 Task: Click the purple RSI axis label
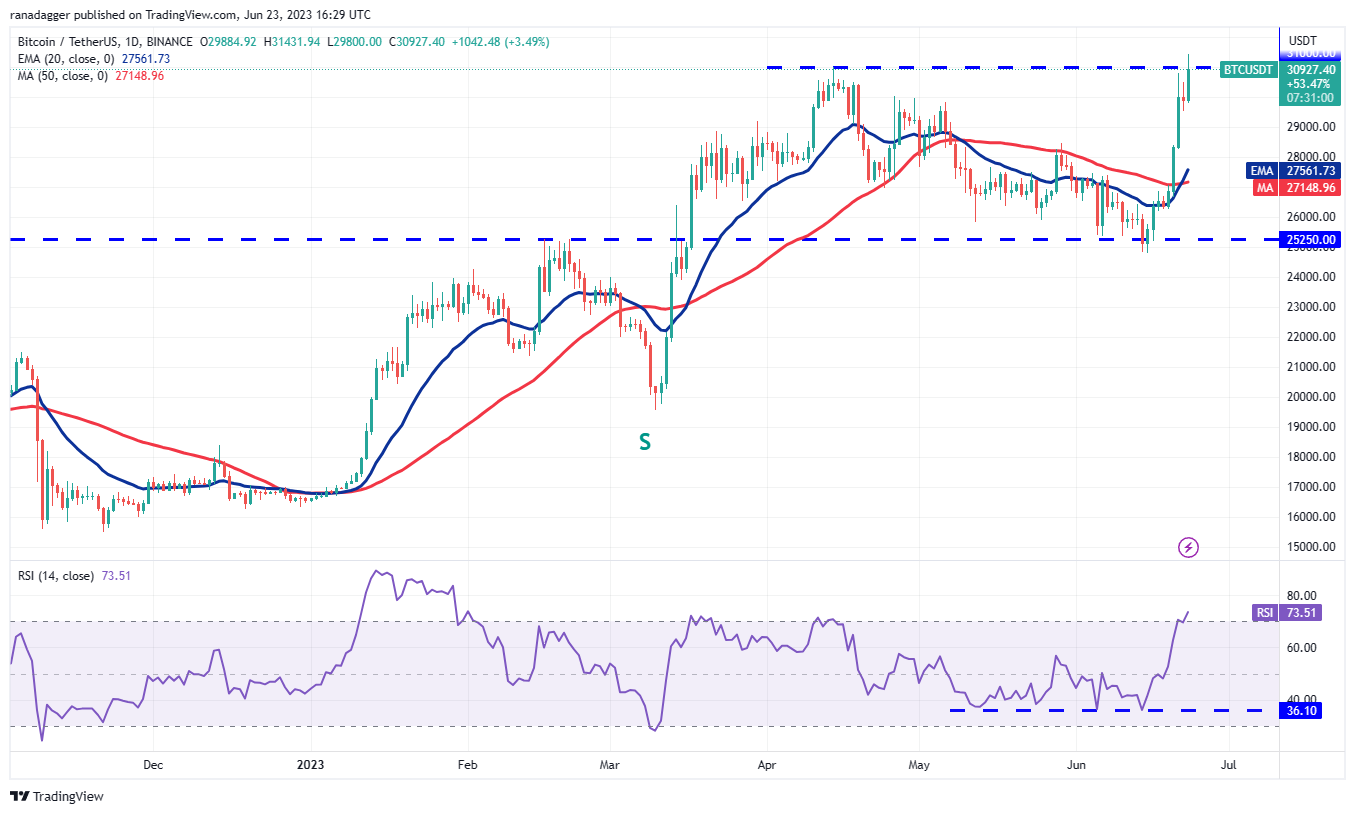coord(1264,613)
